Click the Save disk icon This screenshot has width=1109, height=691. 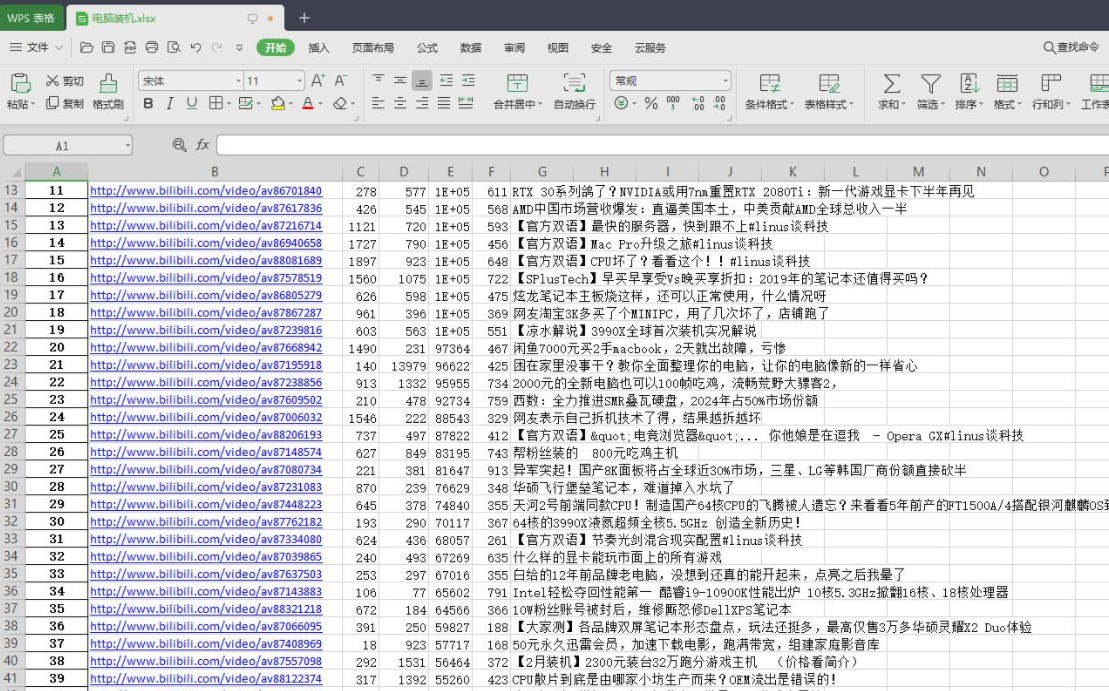(108, 47)
